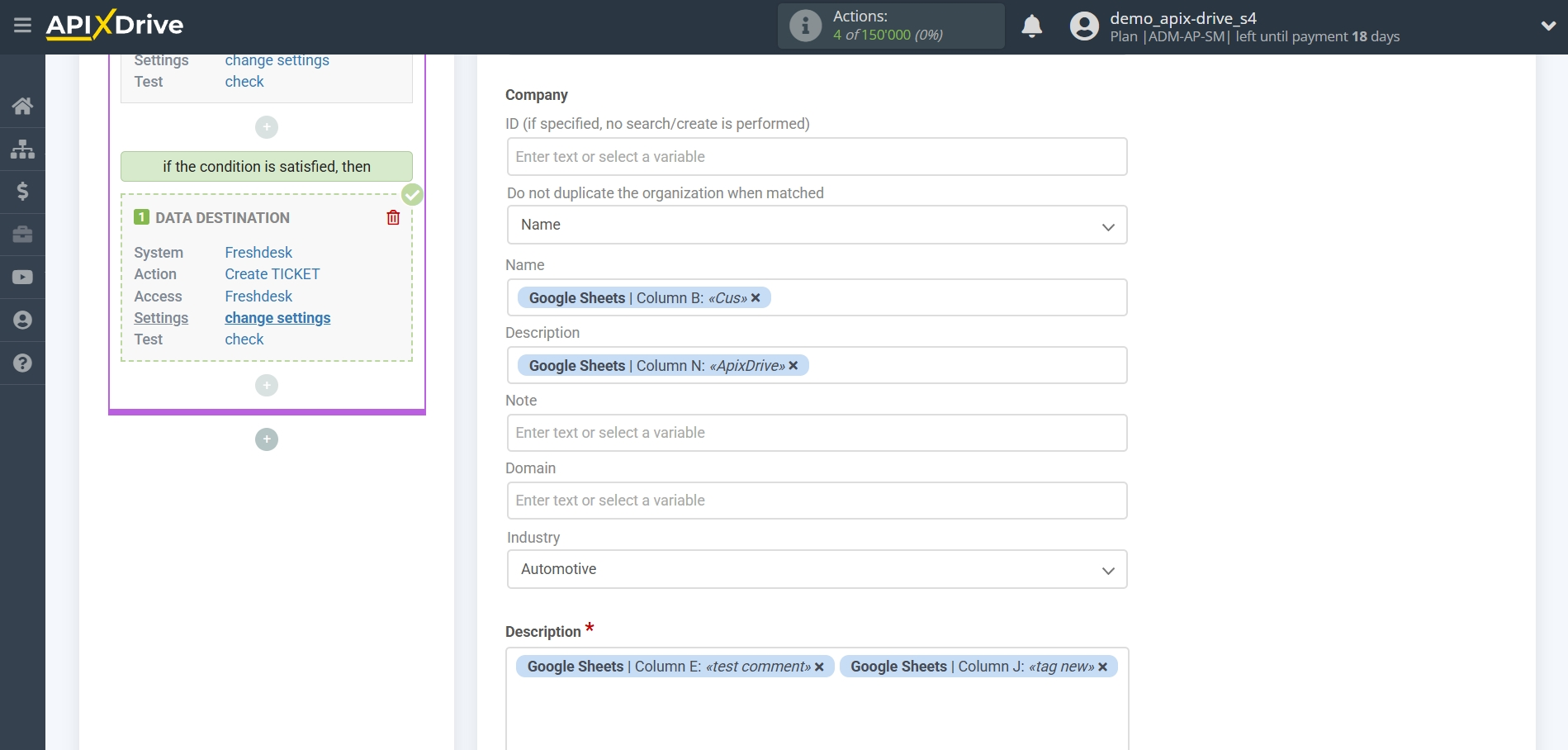
Task: Open the duplicate organization Name dropdown
Action: click(x=817, y=225)
